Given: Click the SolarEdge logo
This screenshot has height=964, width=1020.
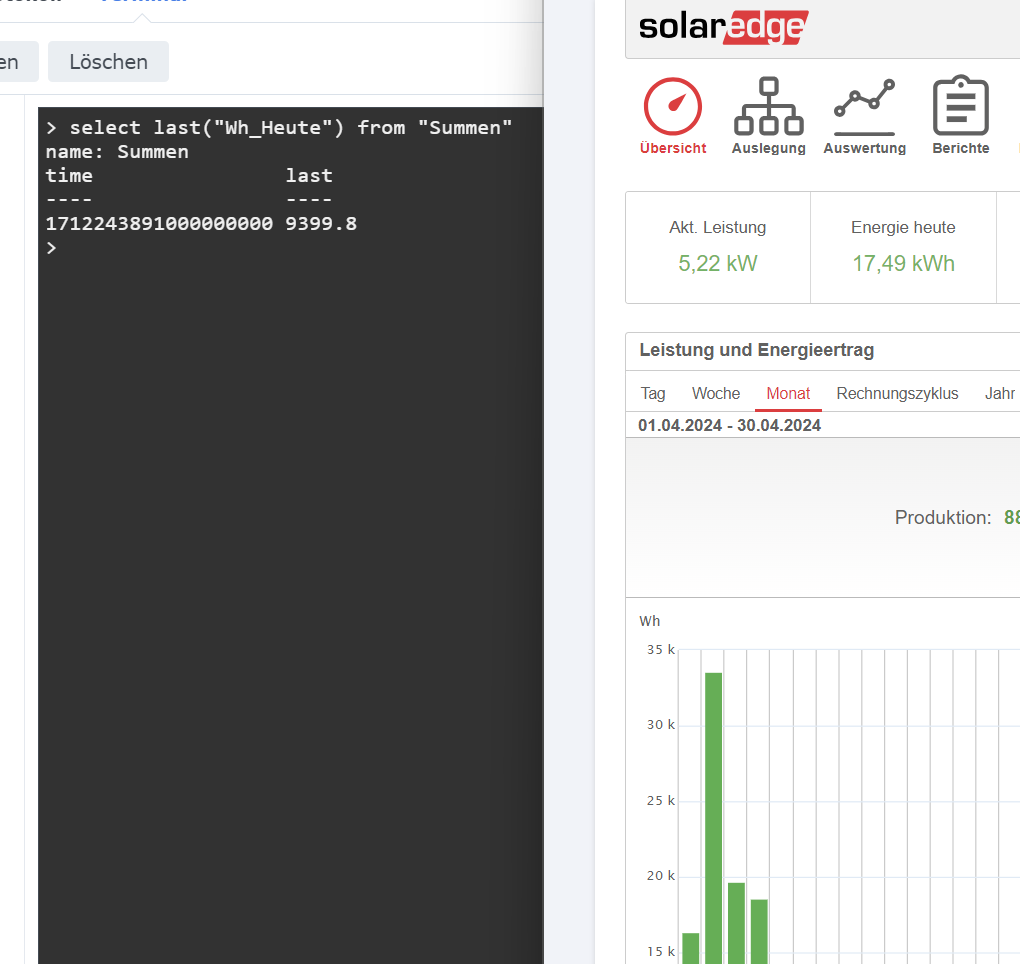Looking at the screenshot, I should pyautogui.click(x=723, y=27).
